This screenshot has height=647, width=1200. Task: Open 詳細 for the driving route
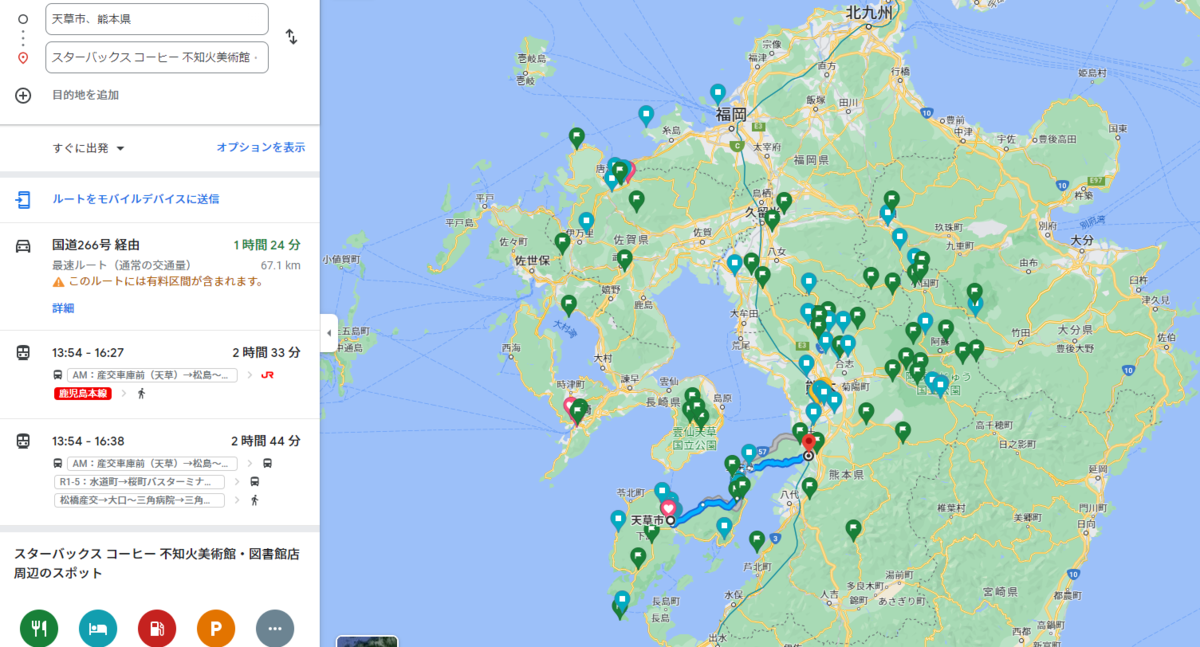pos(63,308)
